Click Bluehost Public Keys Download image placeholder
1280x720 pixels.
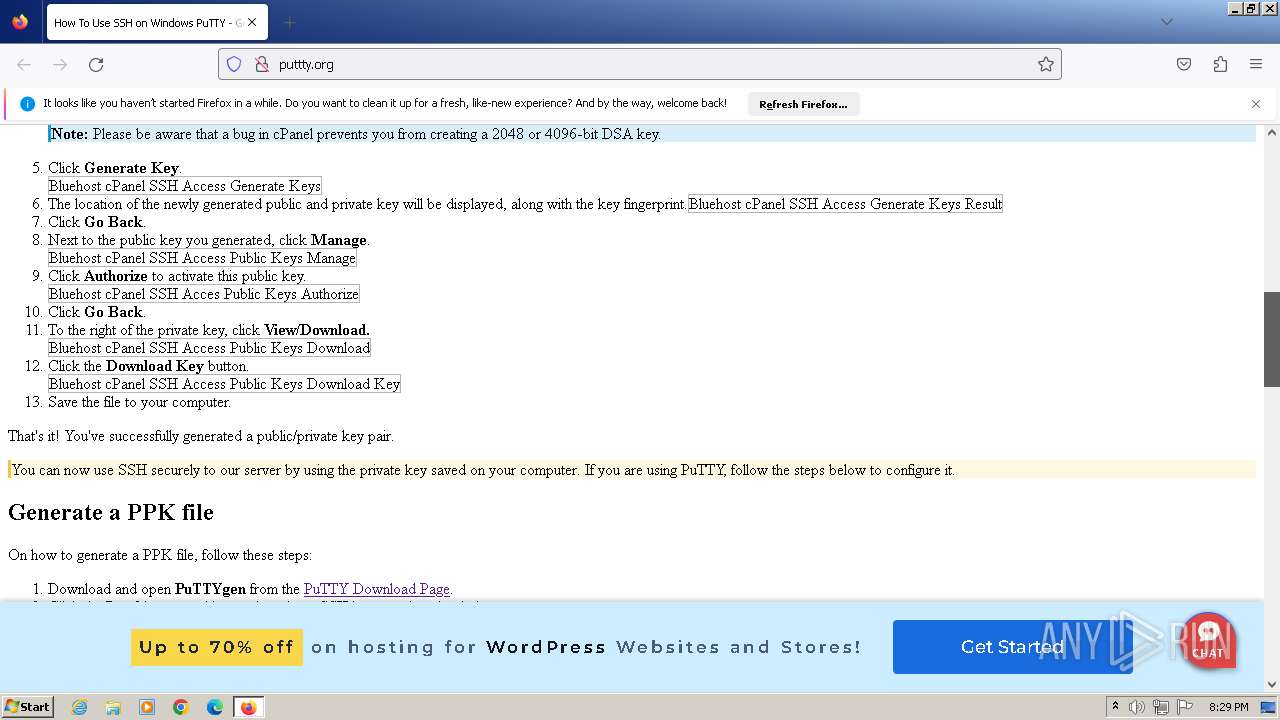pos(210,348)
